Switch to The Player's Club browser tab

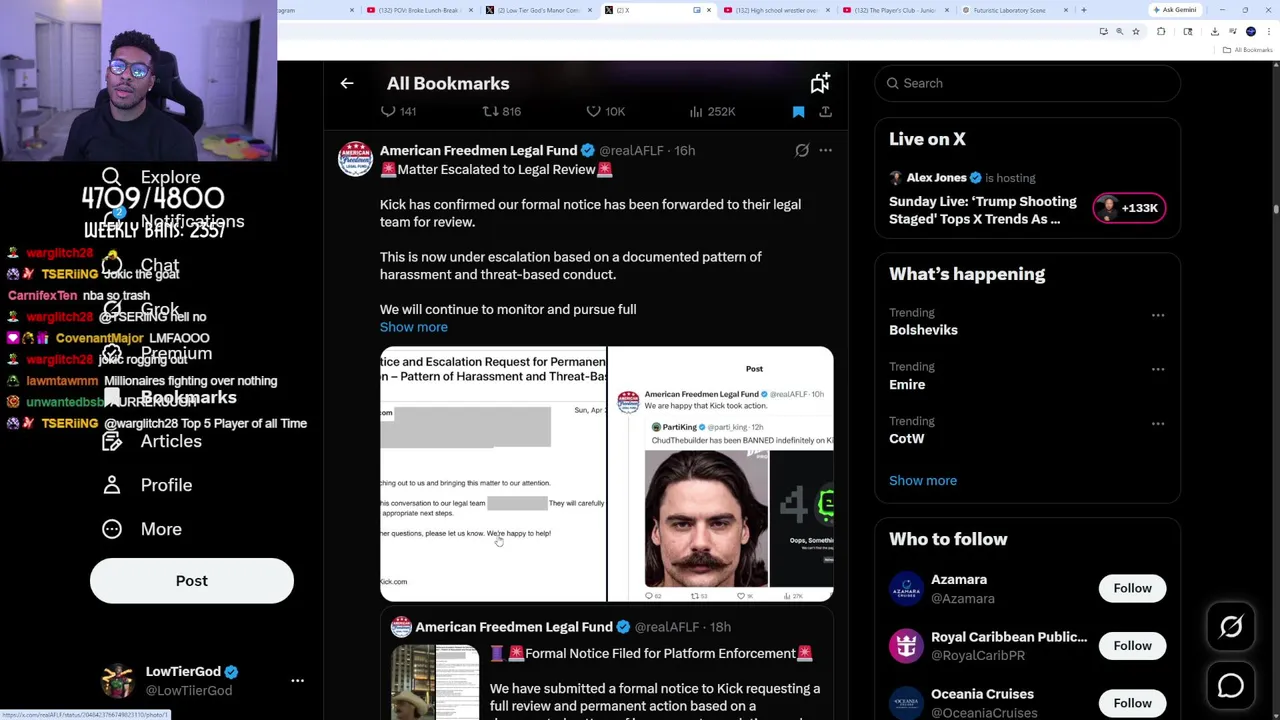(x=897, y=10)
